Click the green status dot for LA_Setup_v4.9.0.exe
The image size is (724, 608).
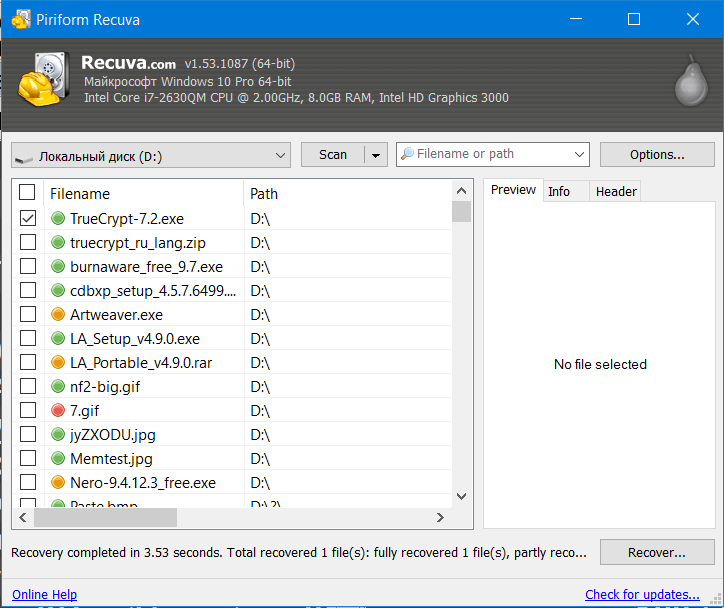pos(58,338)
